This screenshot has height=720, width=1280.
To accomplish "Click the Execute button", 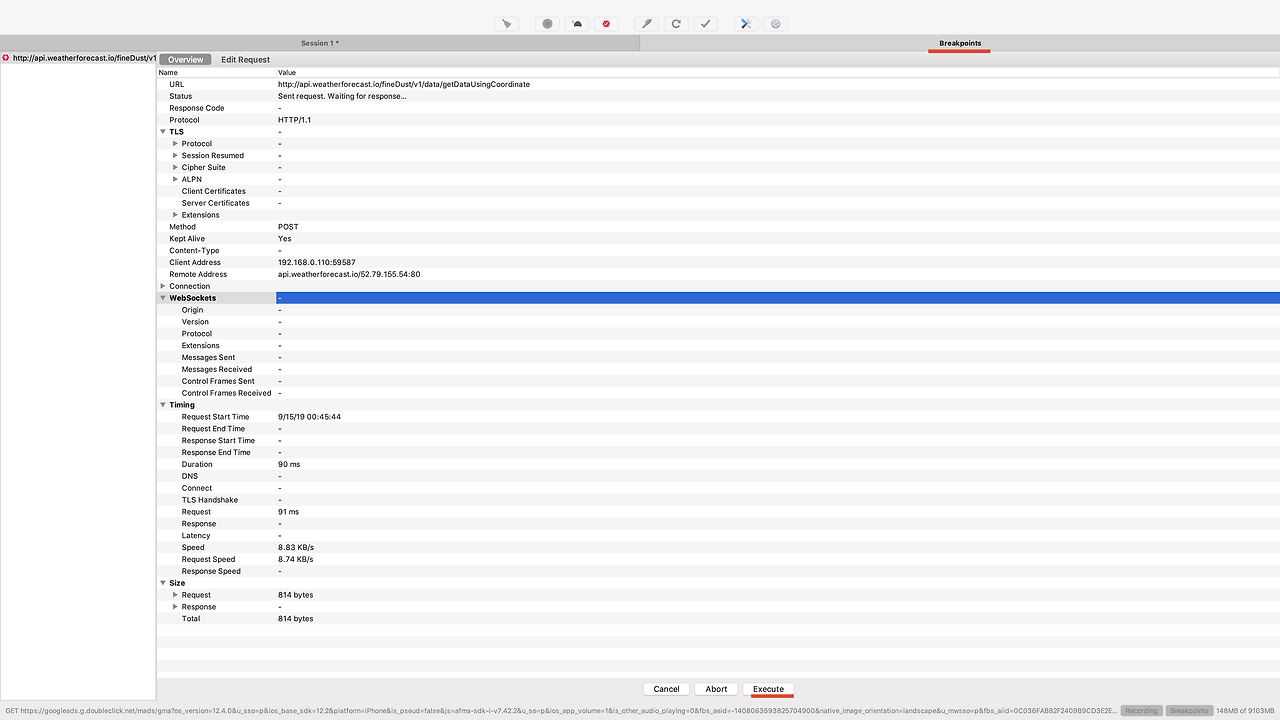I will pos(768,689).
